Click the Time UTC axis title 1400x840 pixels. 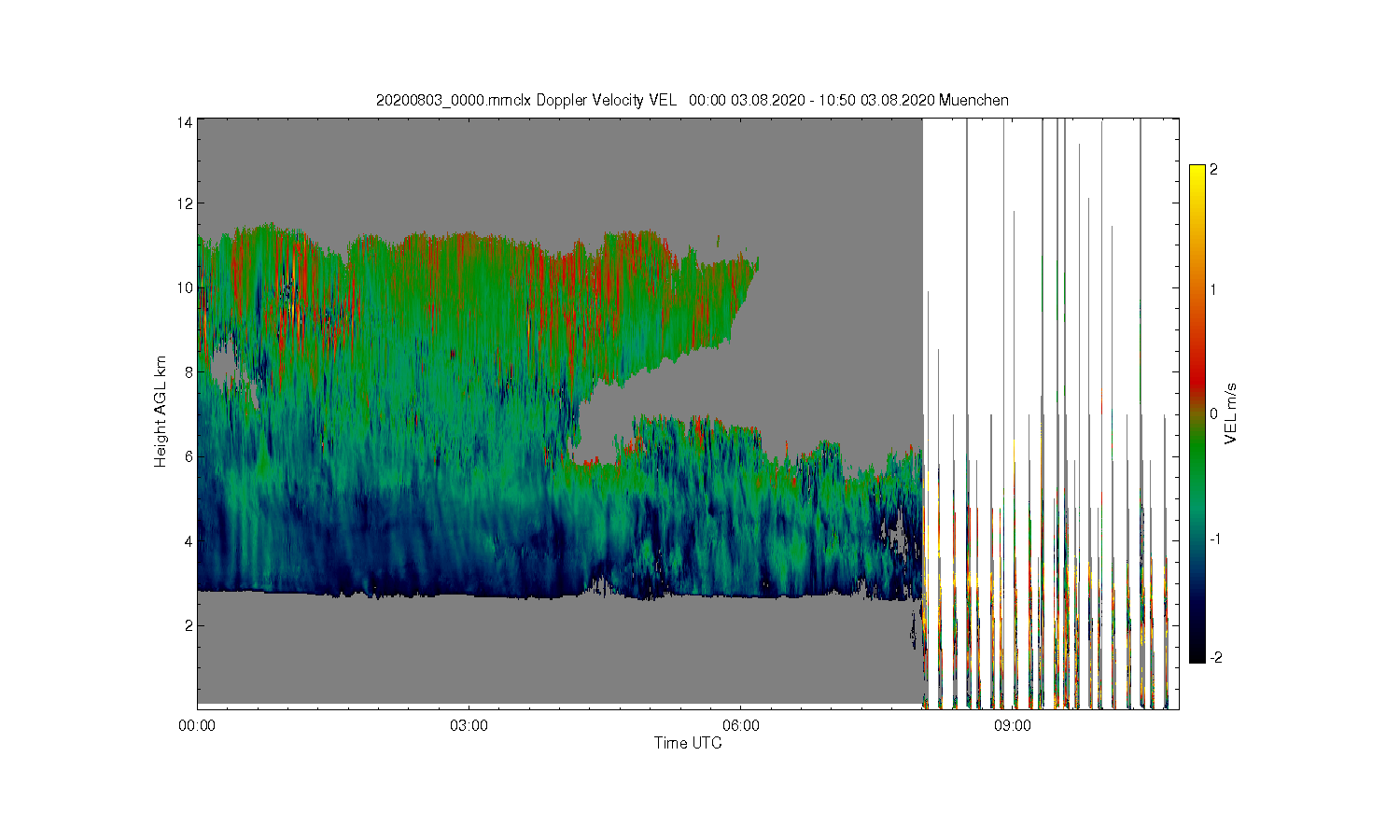point(688,743)
